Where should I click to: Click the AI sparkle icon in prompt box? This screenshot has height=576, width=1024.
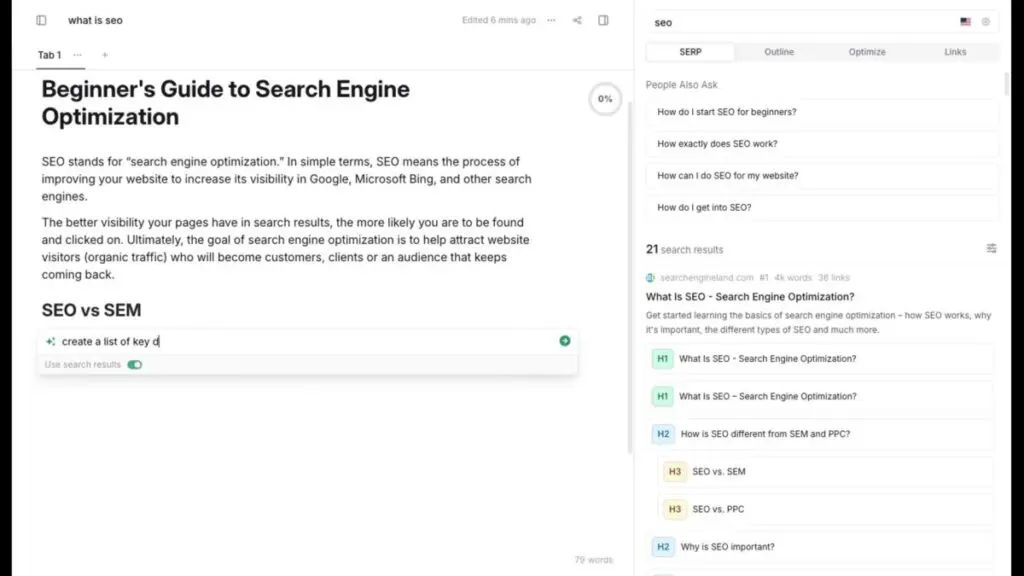[x=51, y=341]
